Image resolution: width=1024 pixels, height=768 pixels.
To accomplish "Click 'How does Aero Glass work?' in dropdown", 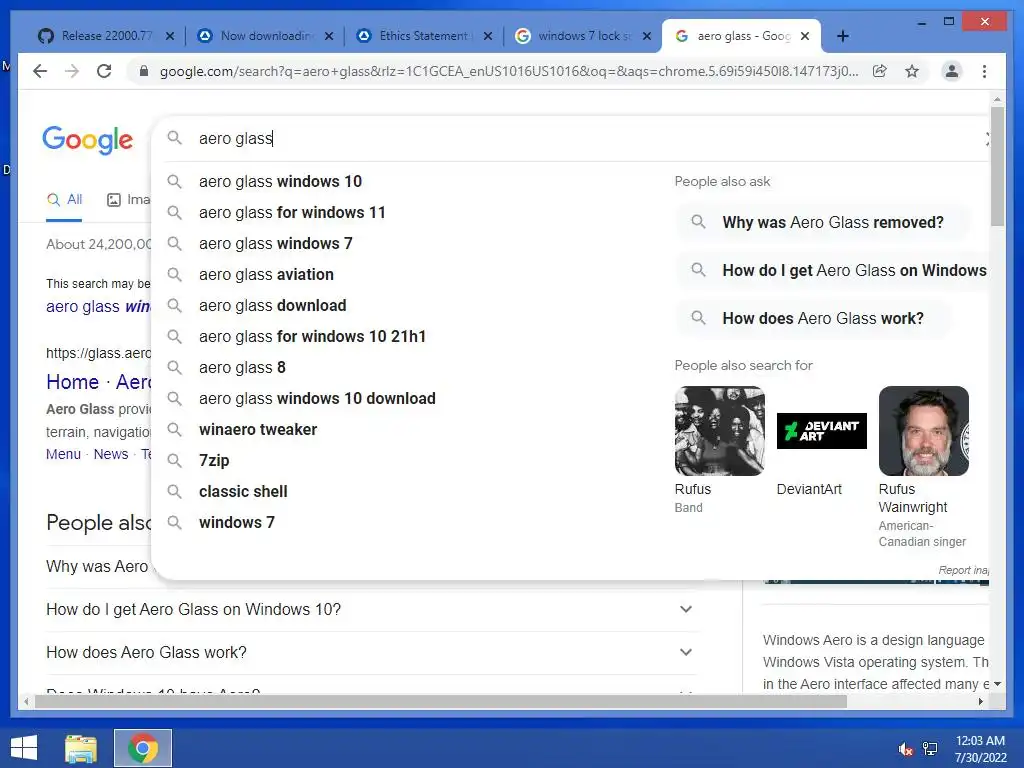I will click(814, 318).
